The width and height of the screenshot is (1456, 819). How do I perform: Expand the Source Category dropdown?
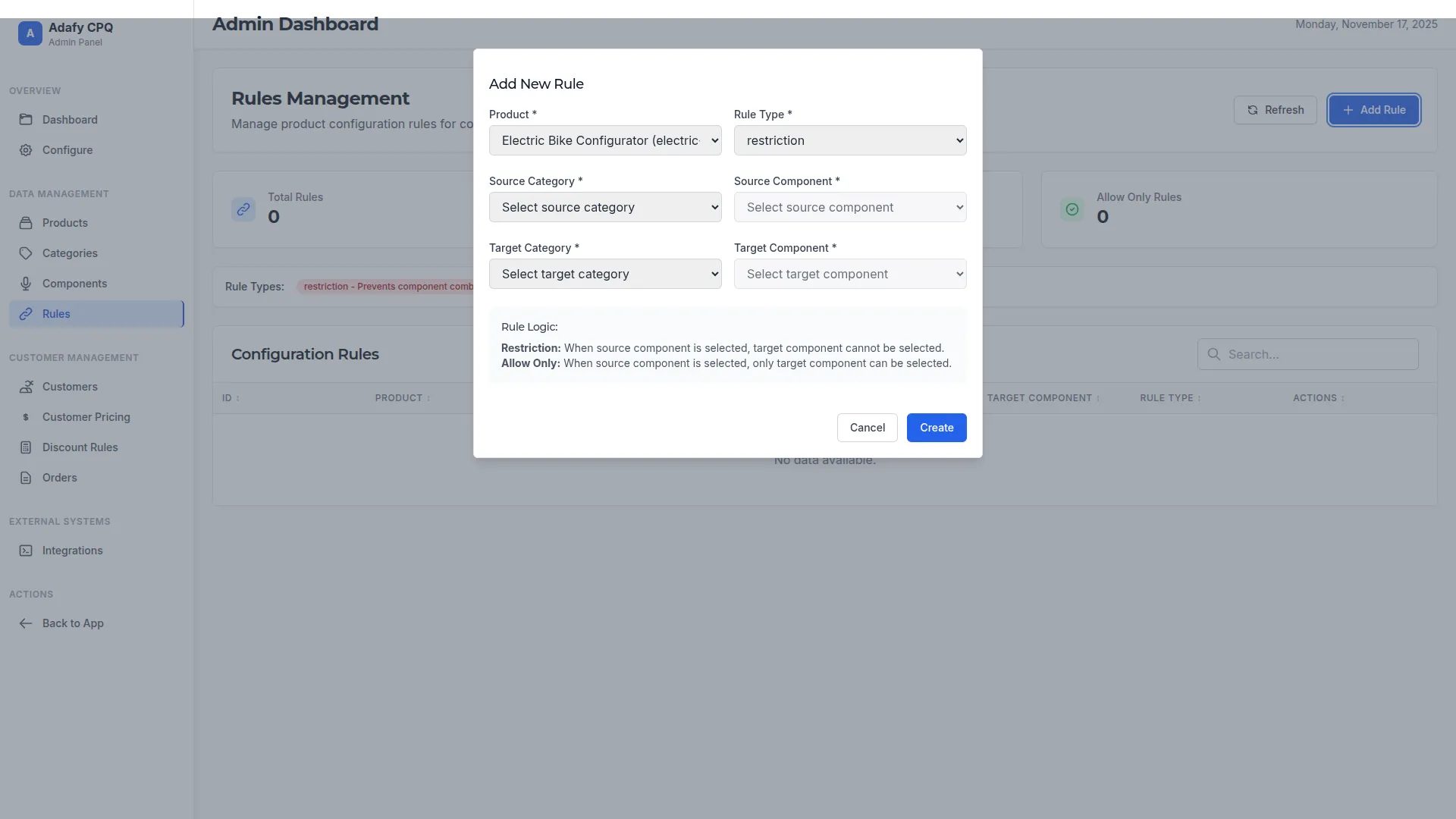(604, 207)
